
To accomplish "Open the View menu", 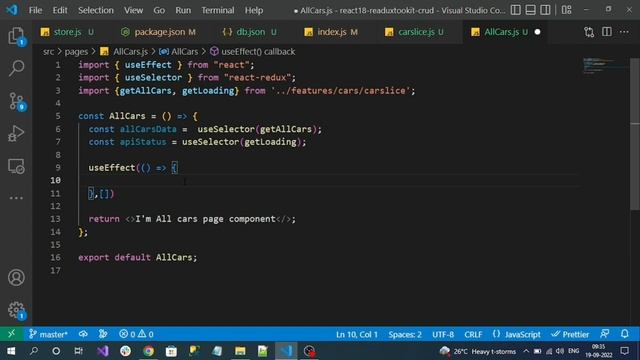I will tap(133, 10).
